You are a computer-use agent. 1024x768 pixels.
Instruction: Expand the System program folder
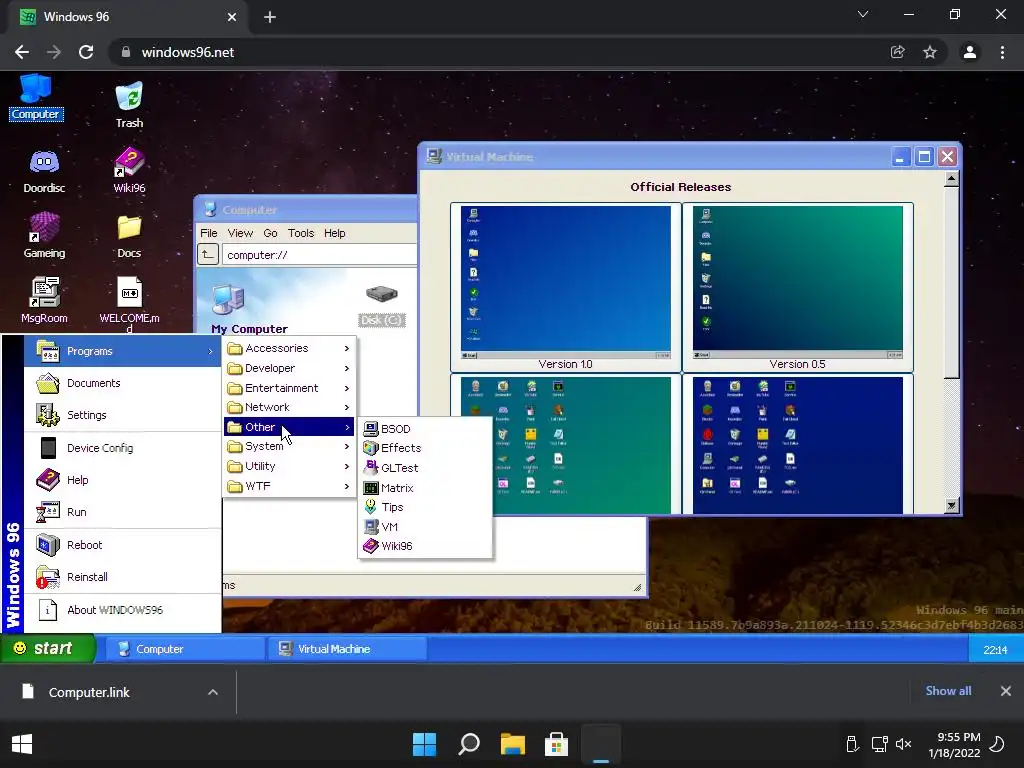[x=289, y=446]
